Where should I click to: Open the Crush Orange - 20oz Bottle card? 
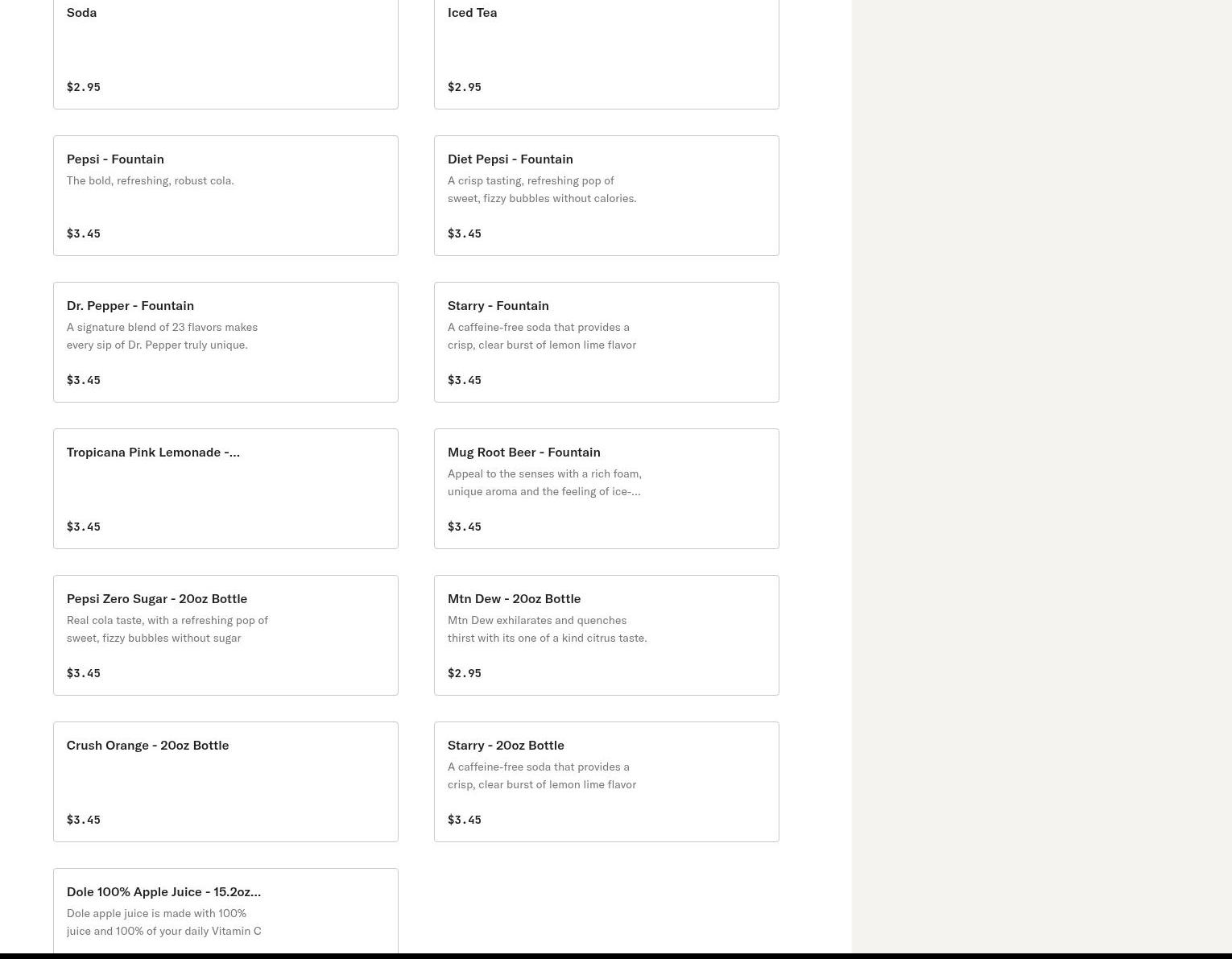(225, 782)
